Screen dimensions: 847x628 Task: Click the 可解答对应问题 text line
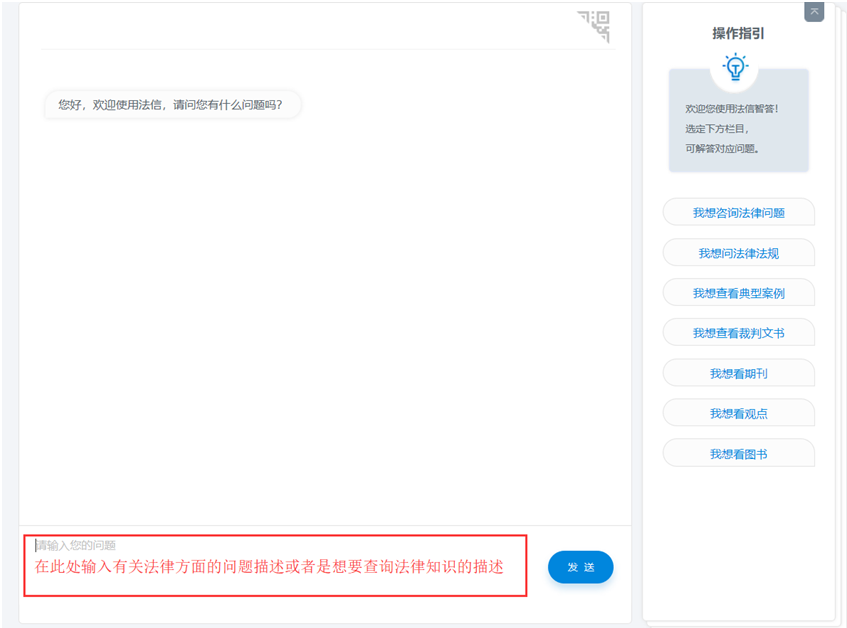[722, 148]
